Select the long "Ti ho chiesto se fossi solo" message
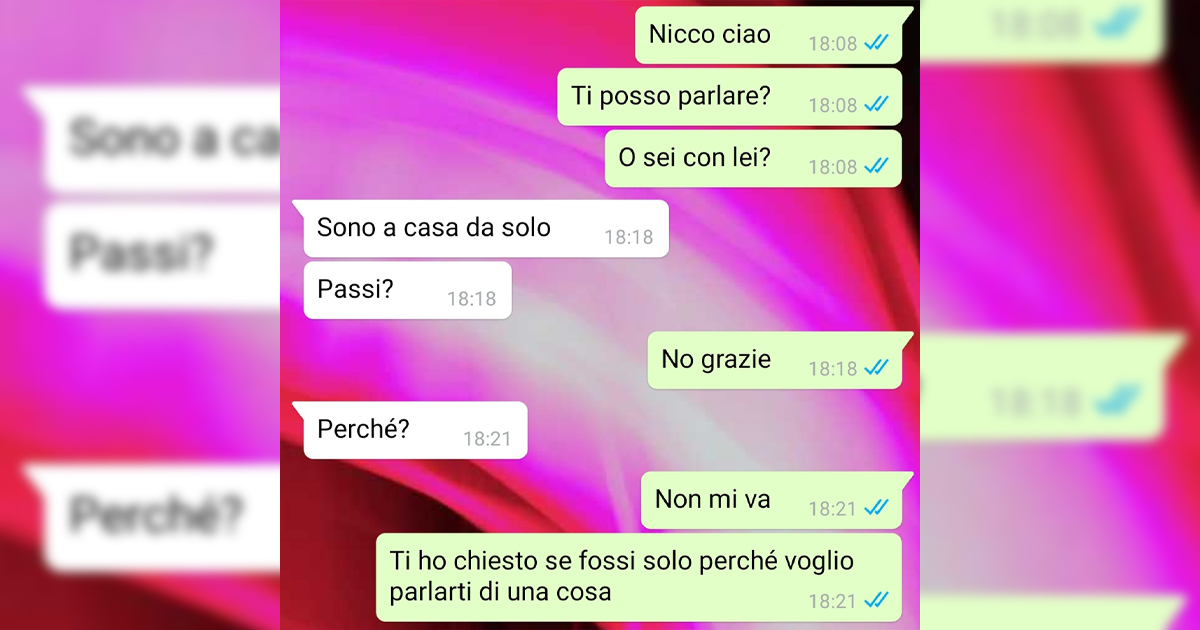Screen dimensions: 1200x630 (x=639, y=577)
